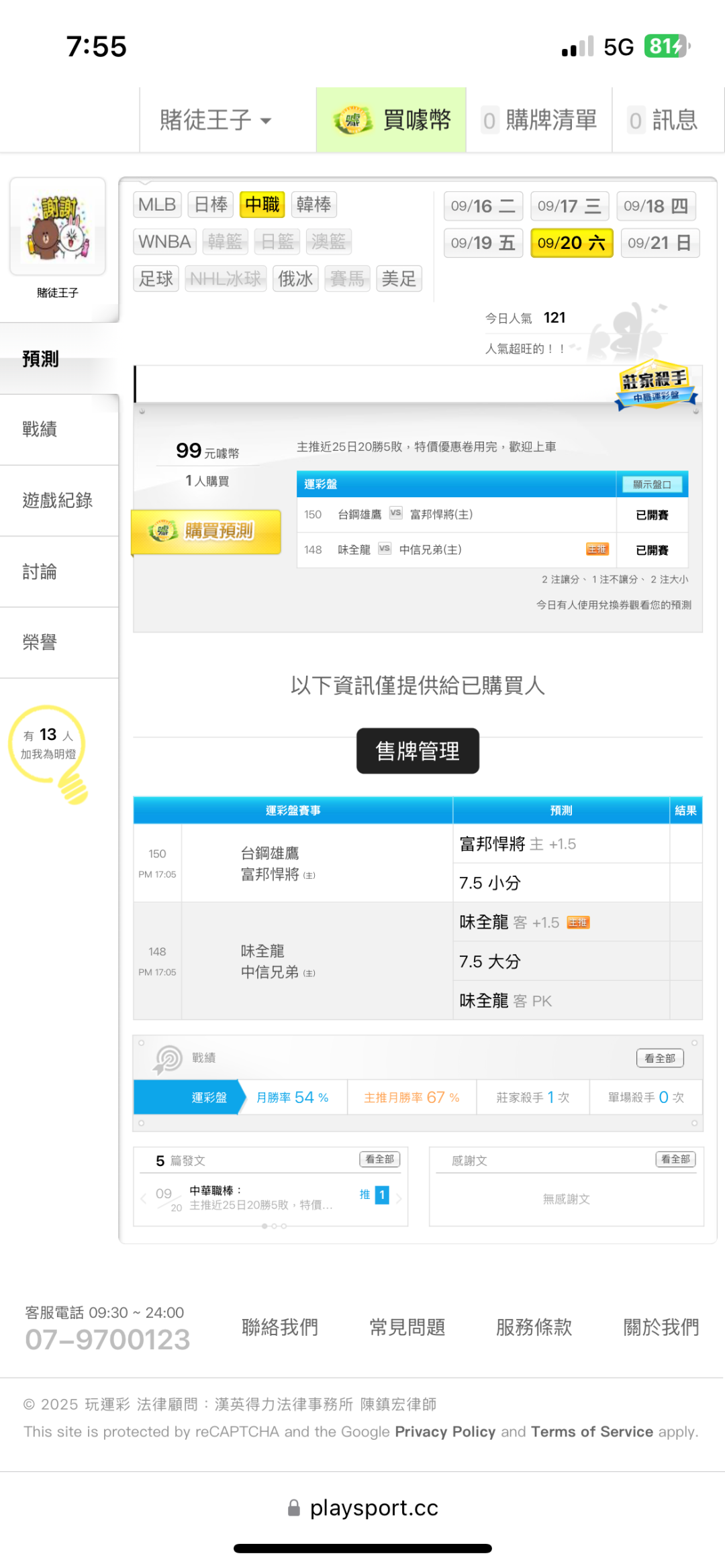Click the 月勝率 54% stat

pyautogui.click(x=293, y=1097)
